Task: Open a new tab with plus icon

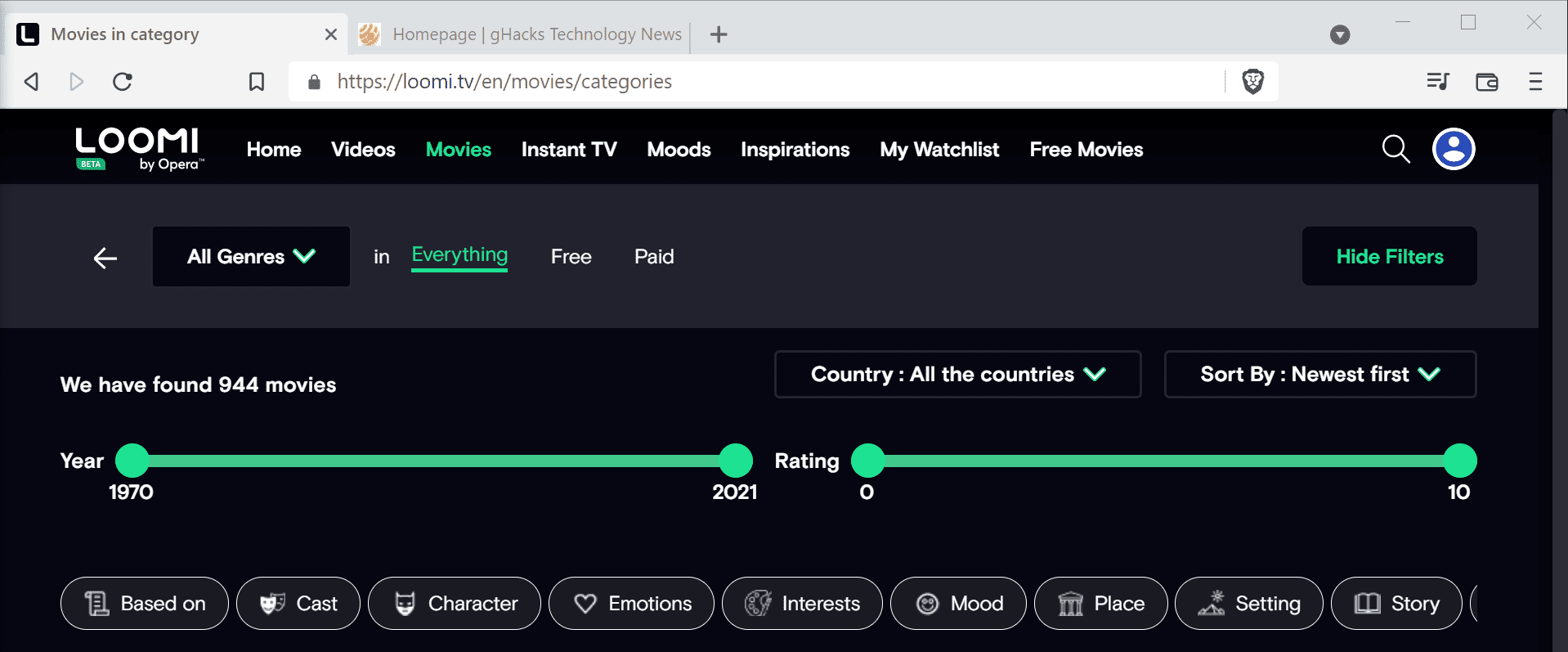Action: [x=719, y=34]
